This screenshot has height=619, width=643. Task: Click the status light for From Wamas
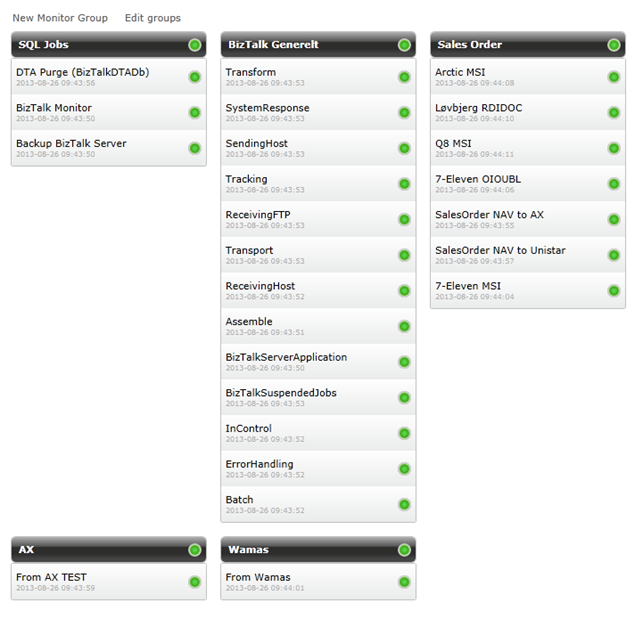pos(404,582)
